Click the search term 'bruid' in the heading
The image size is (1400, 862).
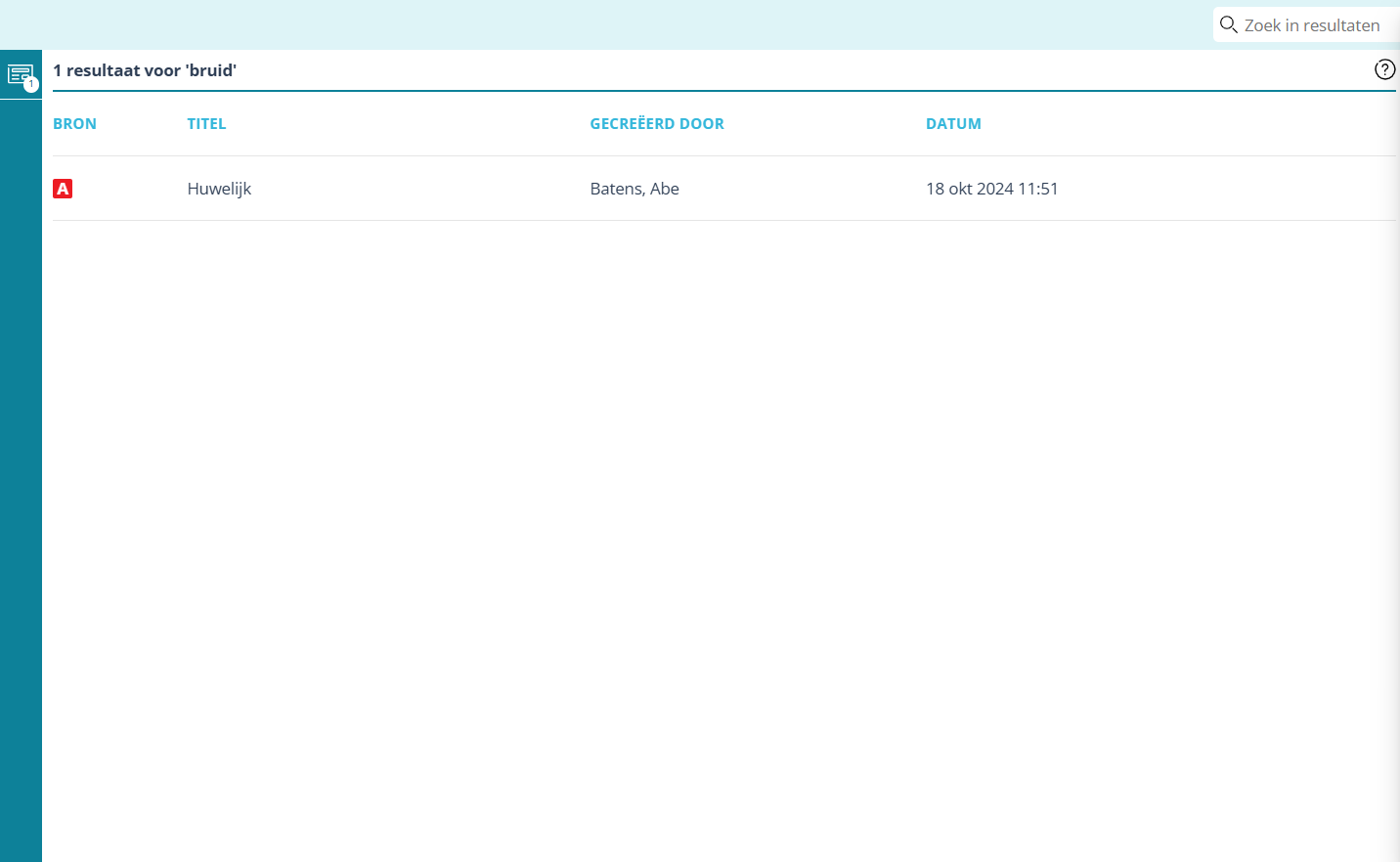[211, 70]
